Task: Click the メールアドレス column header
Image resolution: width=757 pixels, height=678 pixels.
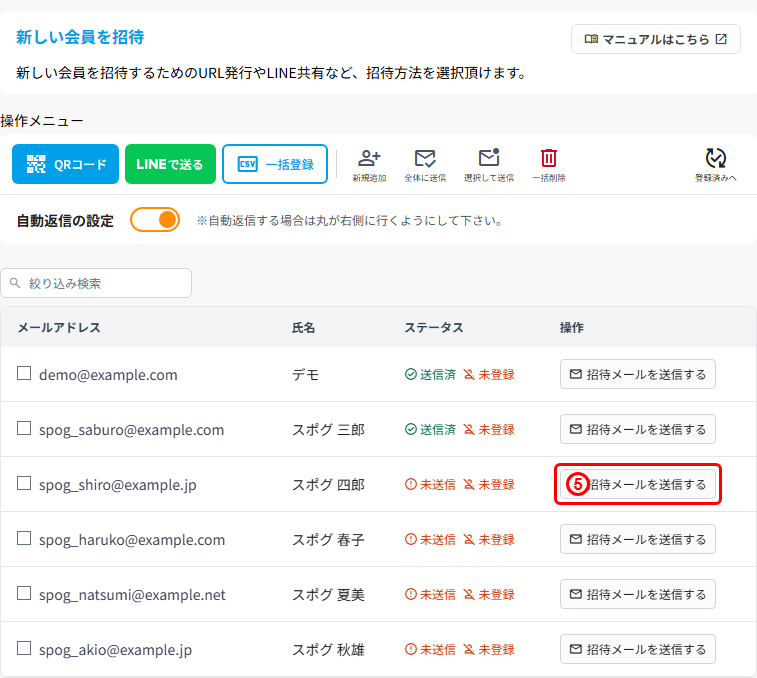Action: (x=59, y=328)
